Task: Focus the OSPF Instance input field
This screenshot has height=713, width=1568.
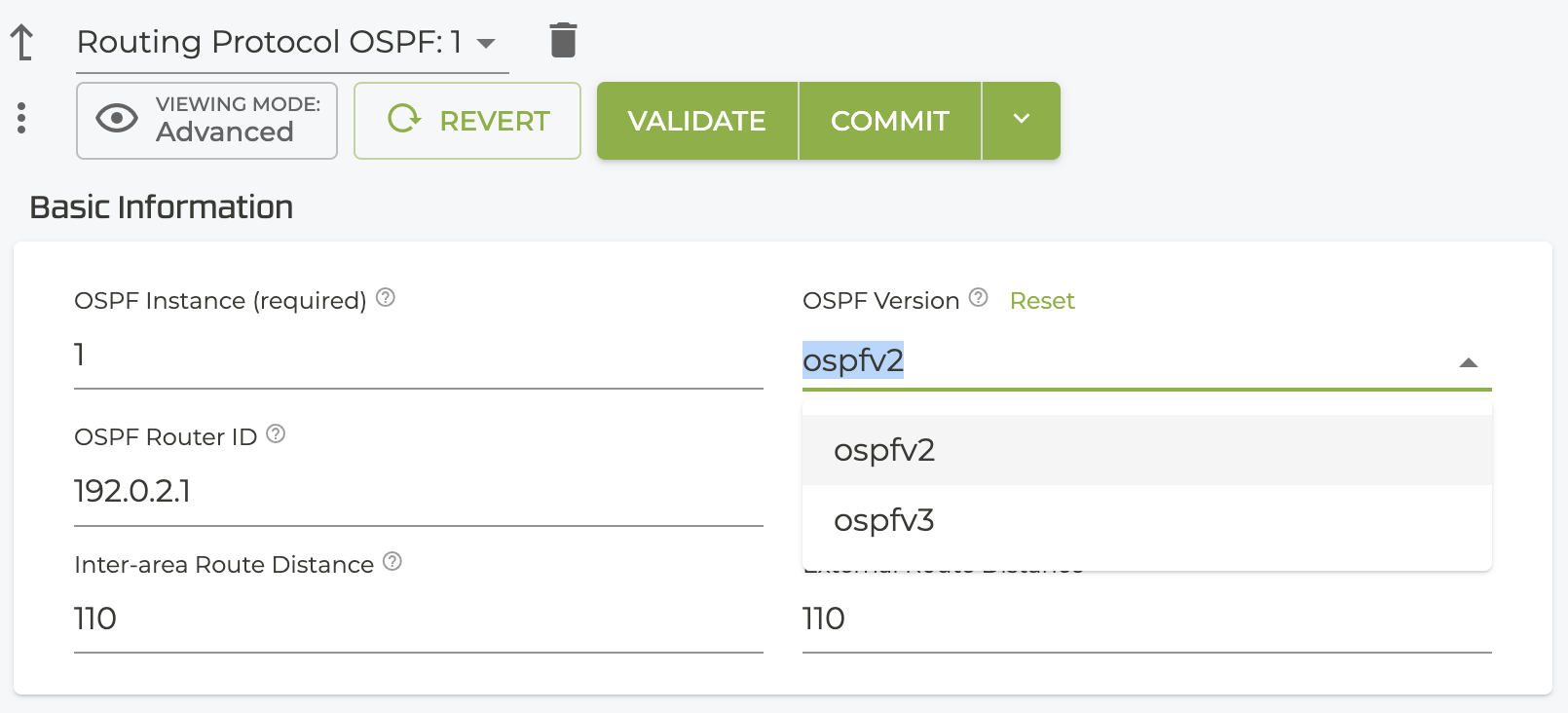Action: click(x=418, y=355)
